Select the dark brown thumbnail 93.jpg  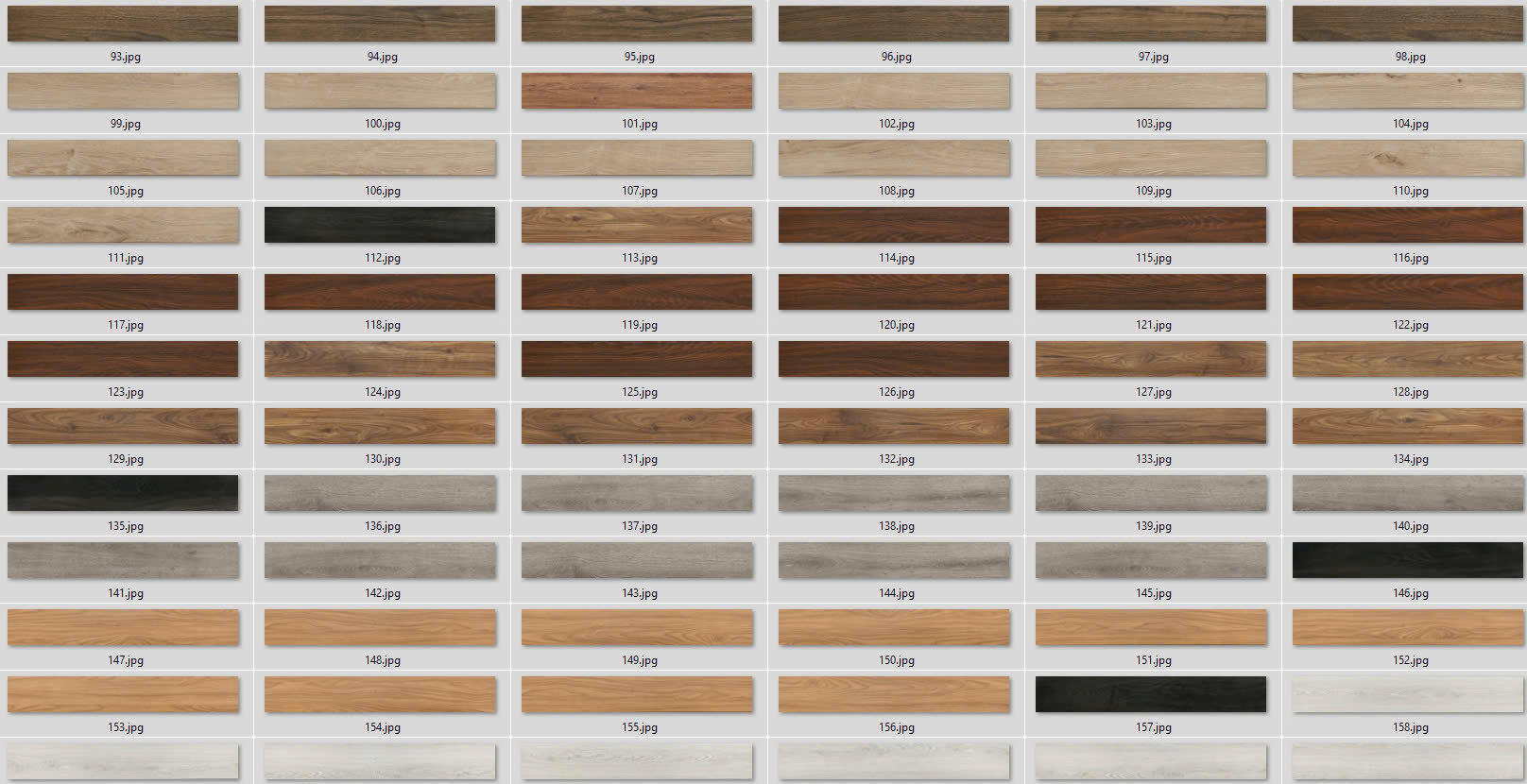tap(123, 24)
